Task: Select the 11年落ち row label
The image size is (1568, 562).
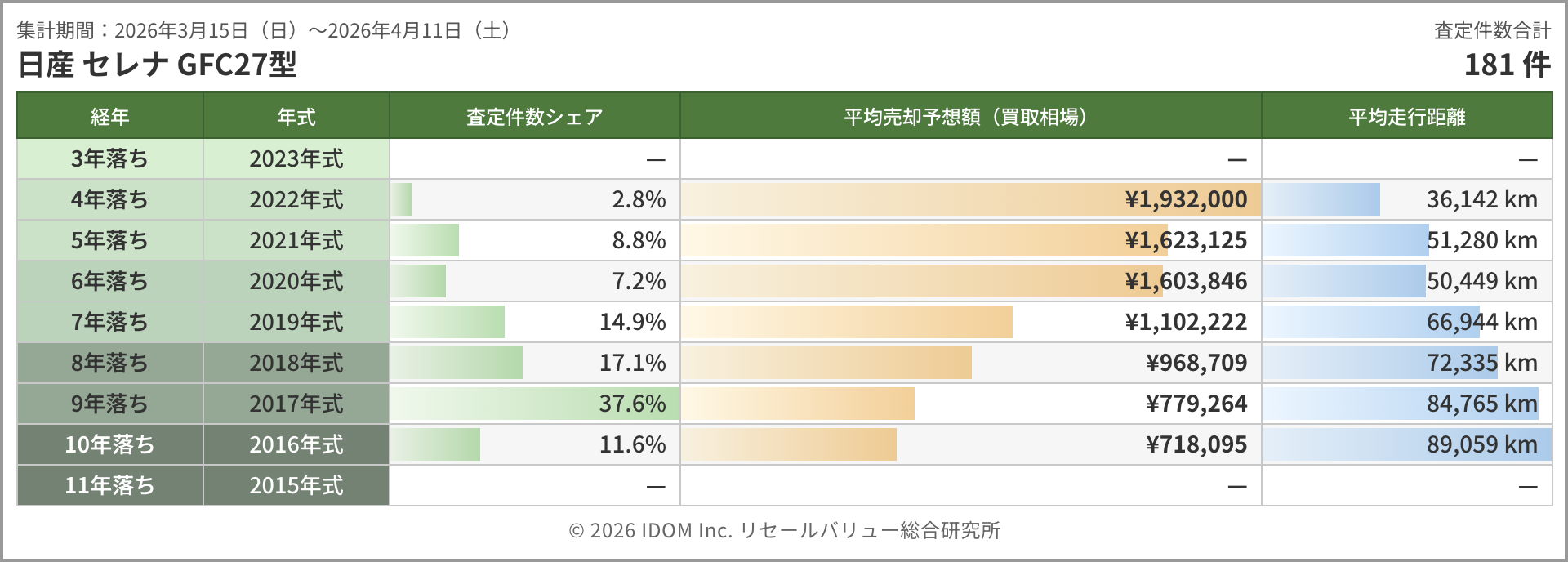Action: point(109,485)
